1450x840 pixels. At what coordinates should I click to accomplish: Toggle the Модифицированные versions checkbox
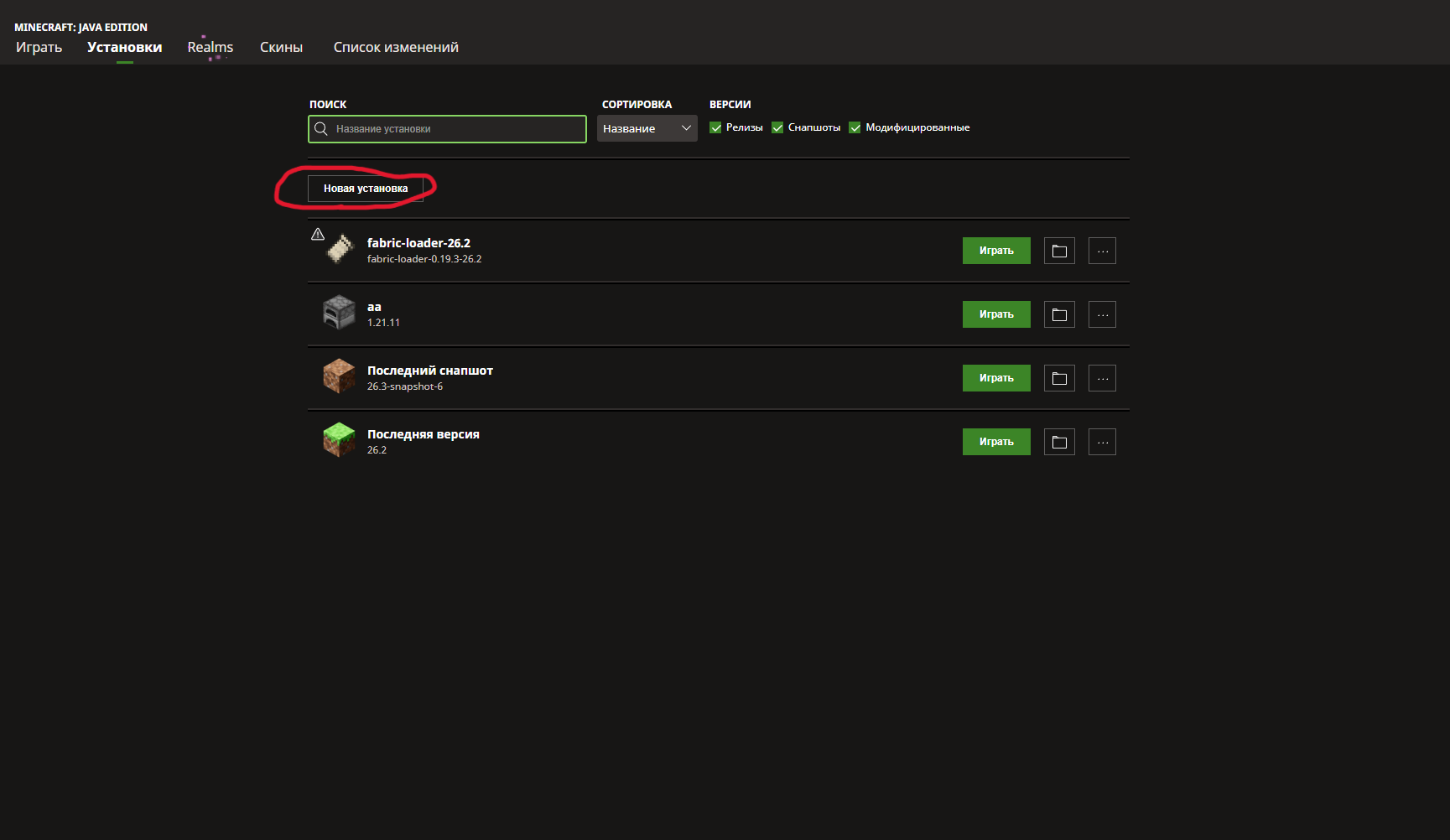(x=855, y=127)
